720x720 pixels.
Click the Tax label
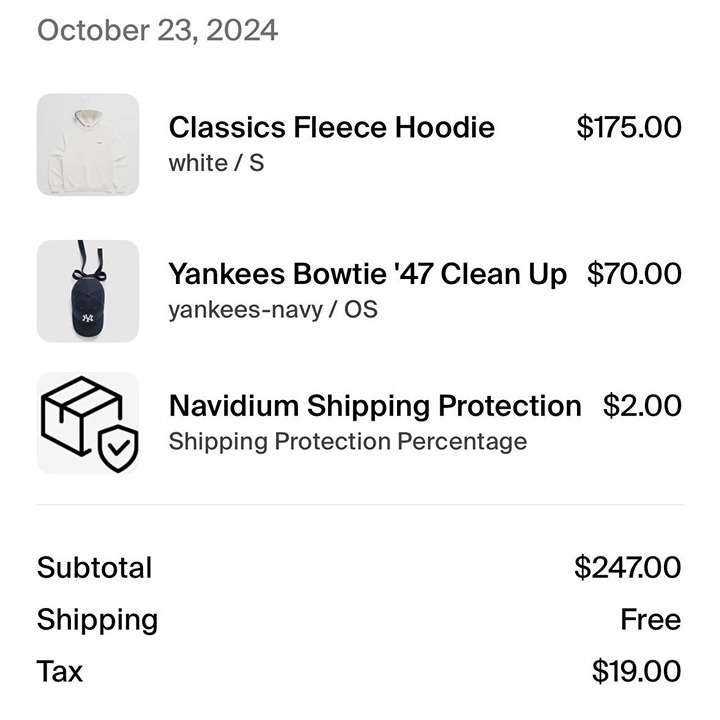pos(60,671)
